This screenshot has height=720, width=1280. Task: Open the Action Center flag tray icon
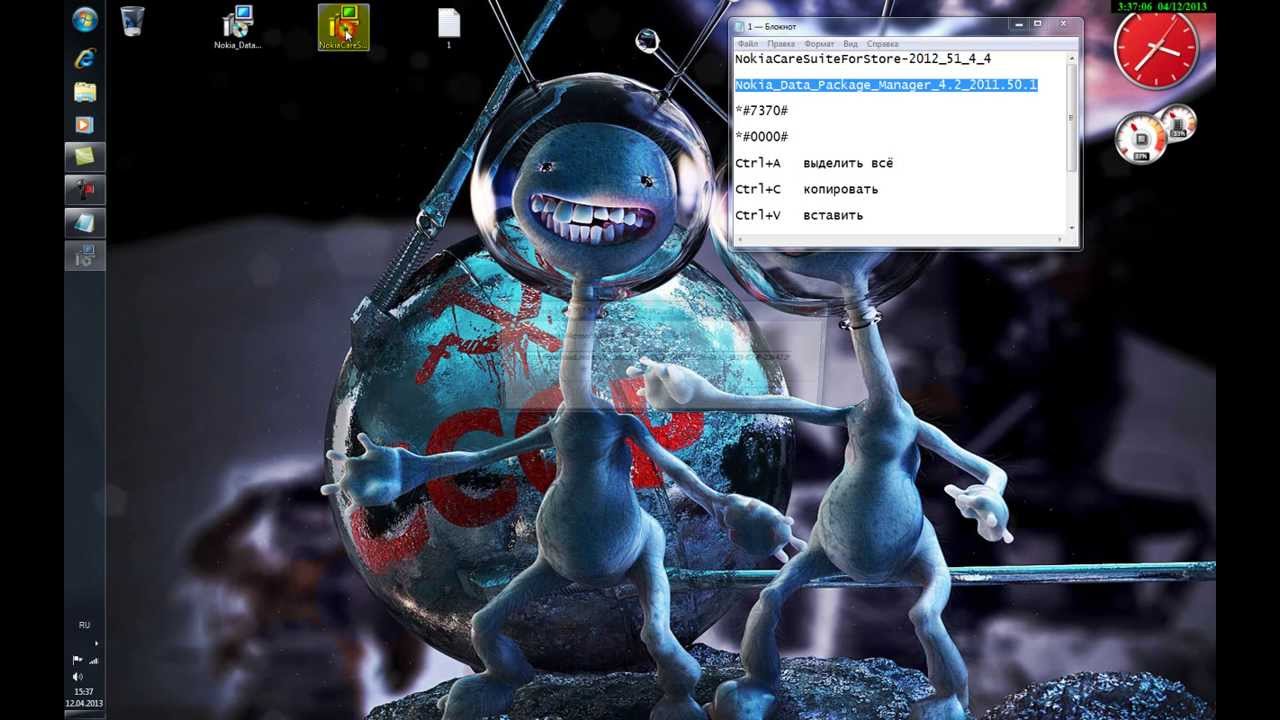[x=77, y=660]
